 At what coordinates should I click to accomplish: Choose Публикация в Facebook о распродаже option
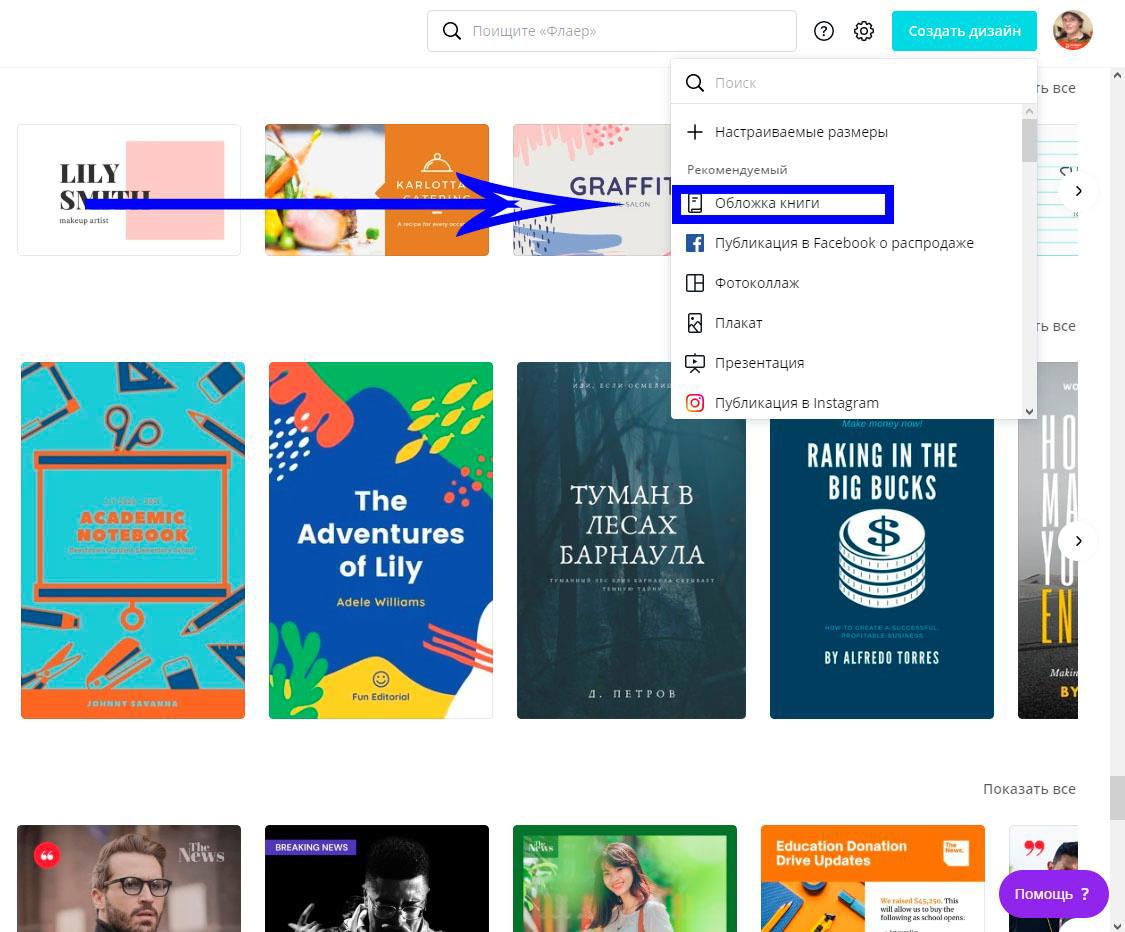click(x=843, y=243)
